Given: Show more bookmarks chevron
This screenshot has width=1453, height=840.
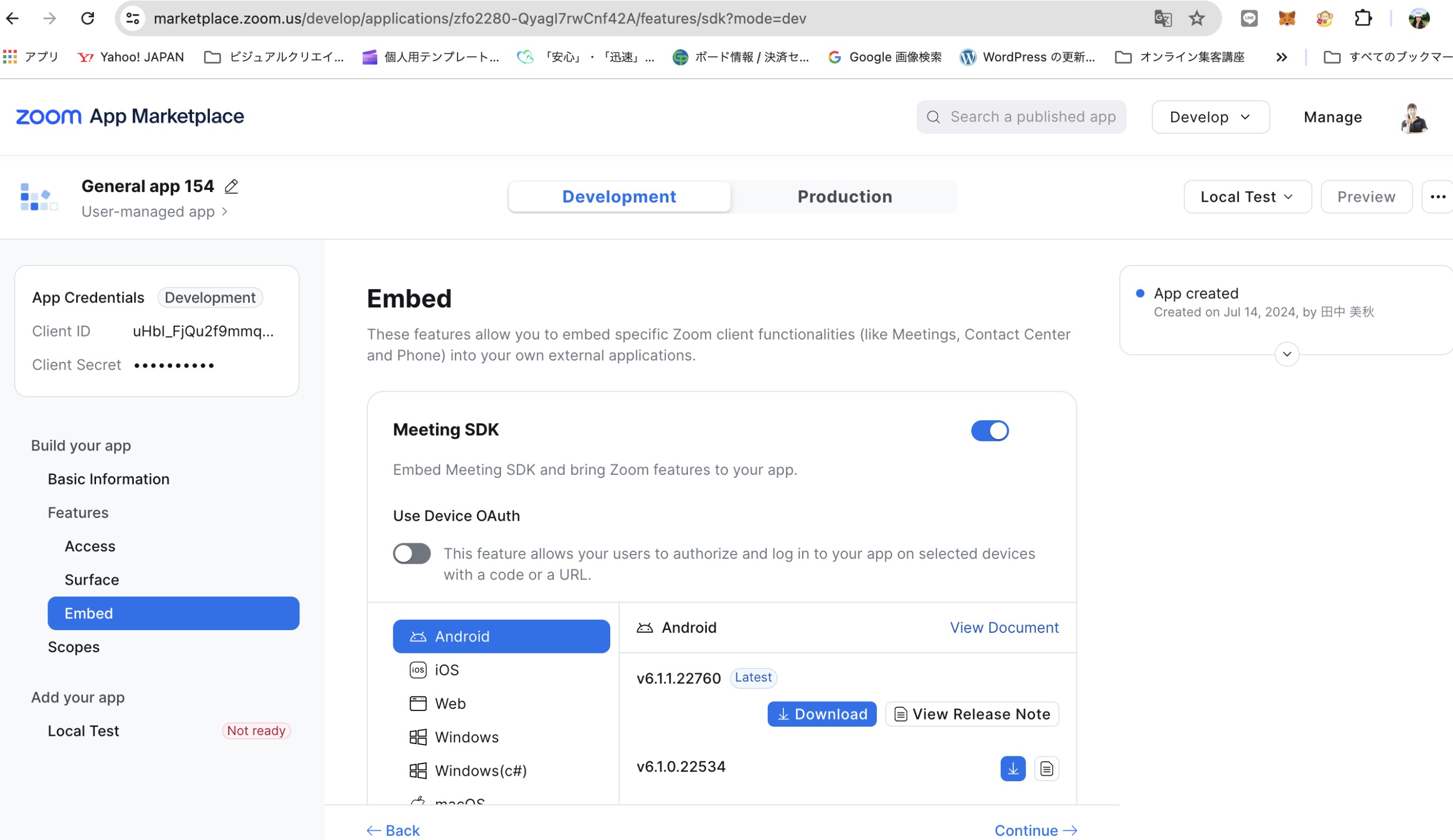Looking at the screenshot, I should coord(1281,57).
